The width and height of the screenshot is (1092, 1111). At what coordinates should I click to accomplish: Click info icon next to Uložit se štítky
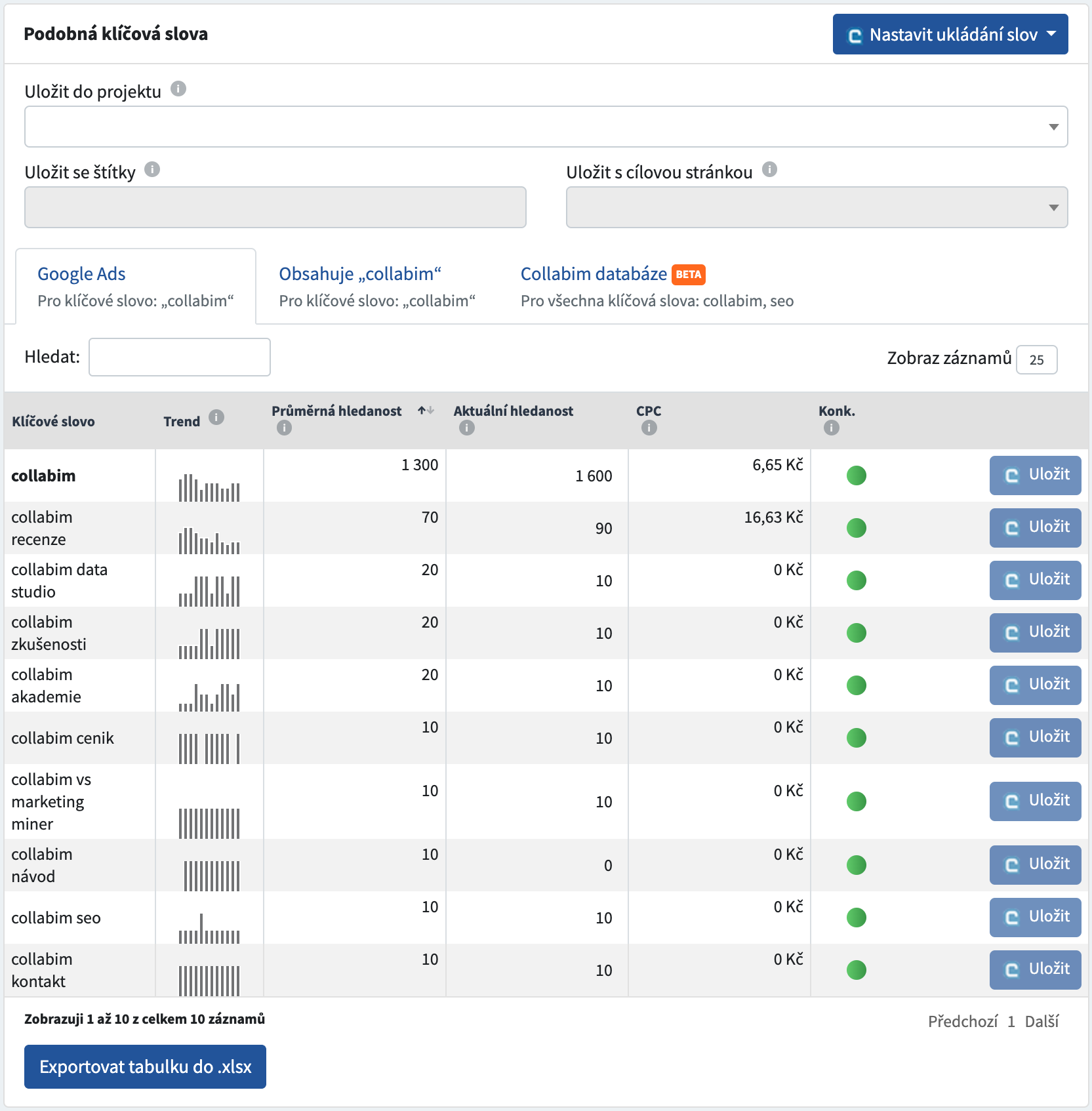[x=152, y=169]
